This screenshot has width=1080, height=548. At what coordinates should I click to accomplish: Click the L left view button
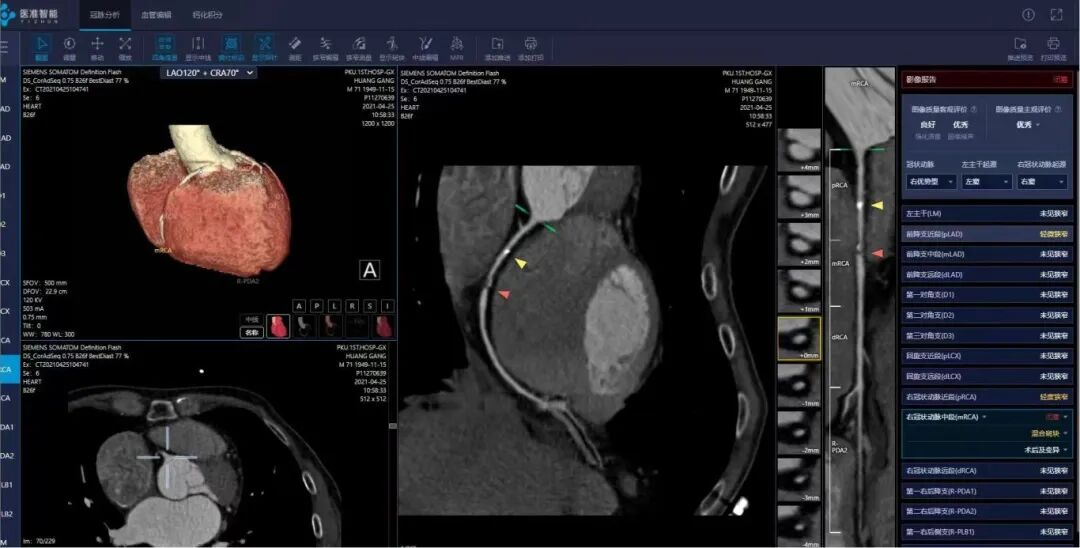tap(334, 306)
